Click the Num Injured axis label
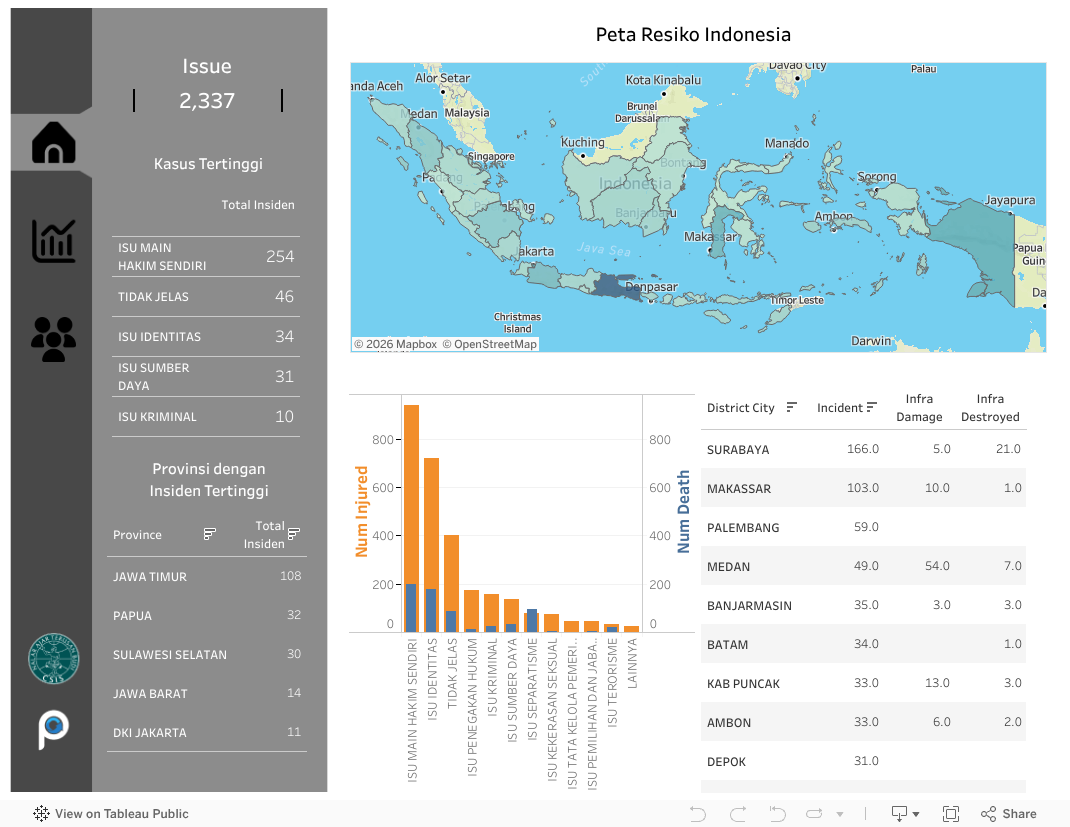 tap(362, 511)
